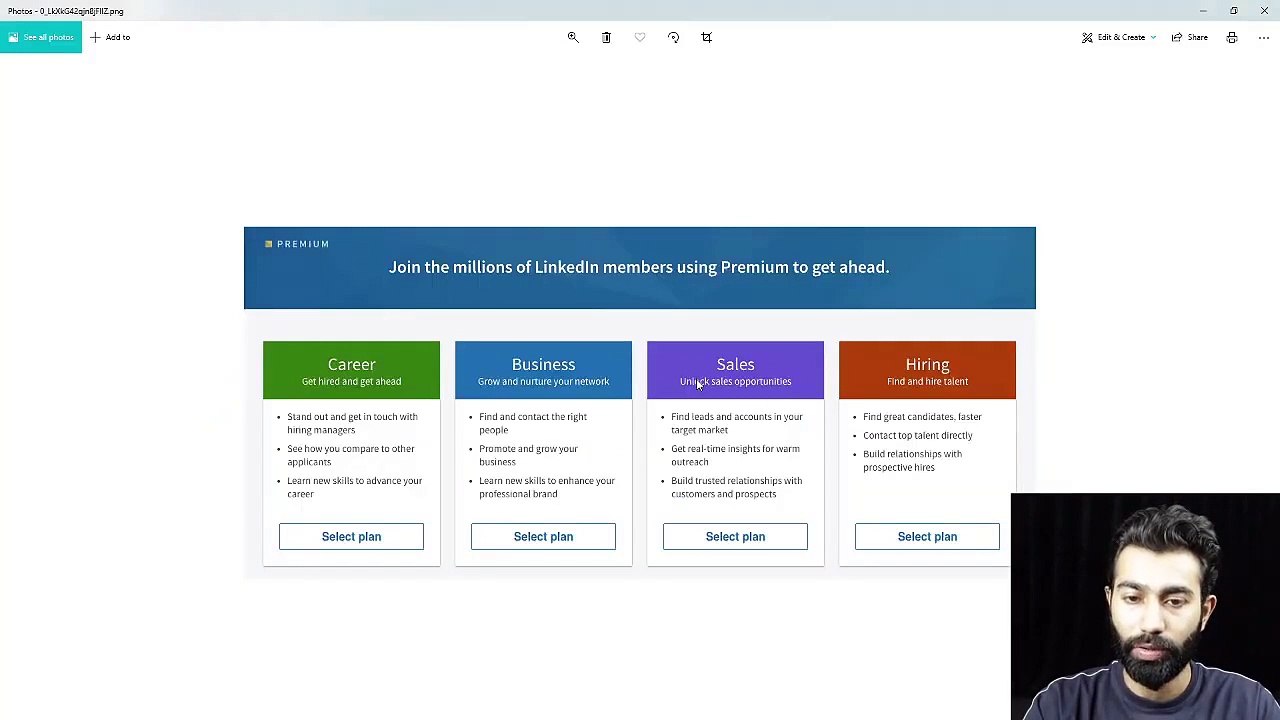The height and width of the screenshot is (720, 1280).
Task: Restore down the Photos window
Action: tap(1233, 11)
